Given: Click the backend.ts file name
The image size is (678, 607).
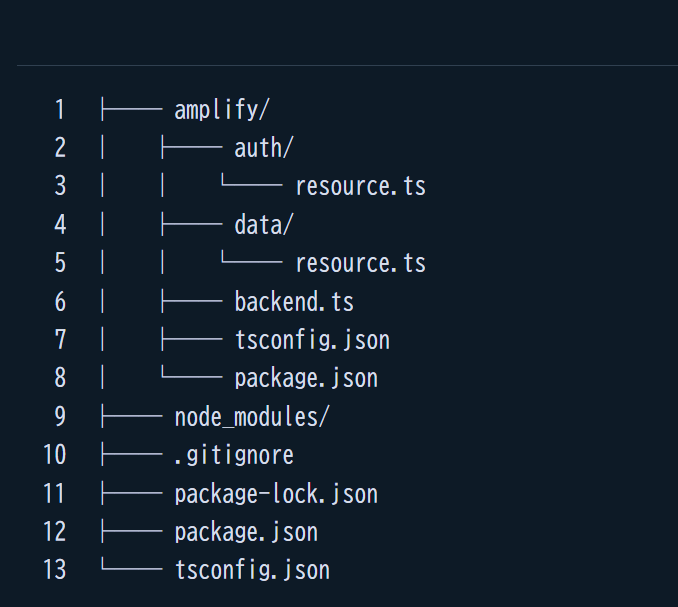Looking at the screenshot, I should tap(294, 301).
